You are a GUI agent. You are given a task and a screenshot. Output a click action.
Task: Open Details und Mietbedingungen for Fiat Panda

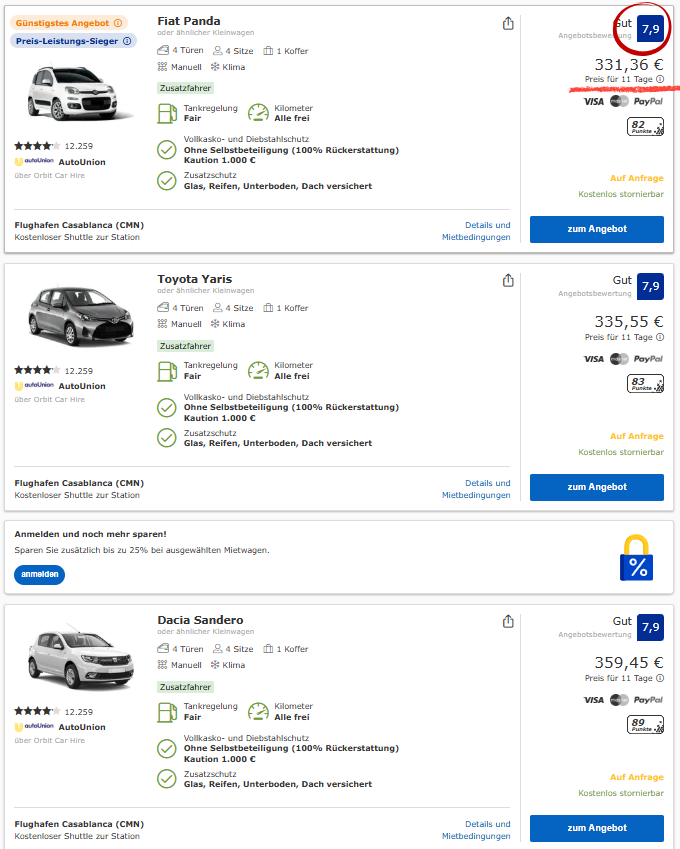(x=476, y=231)
